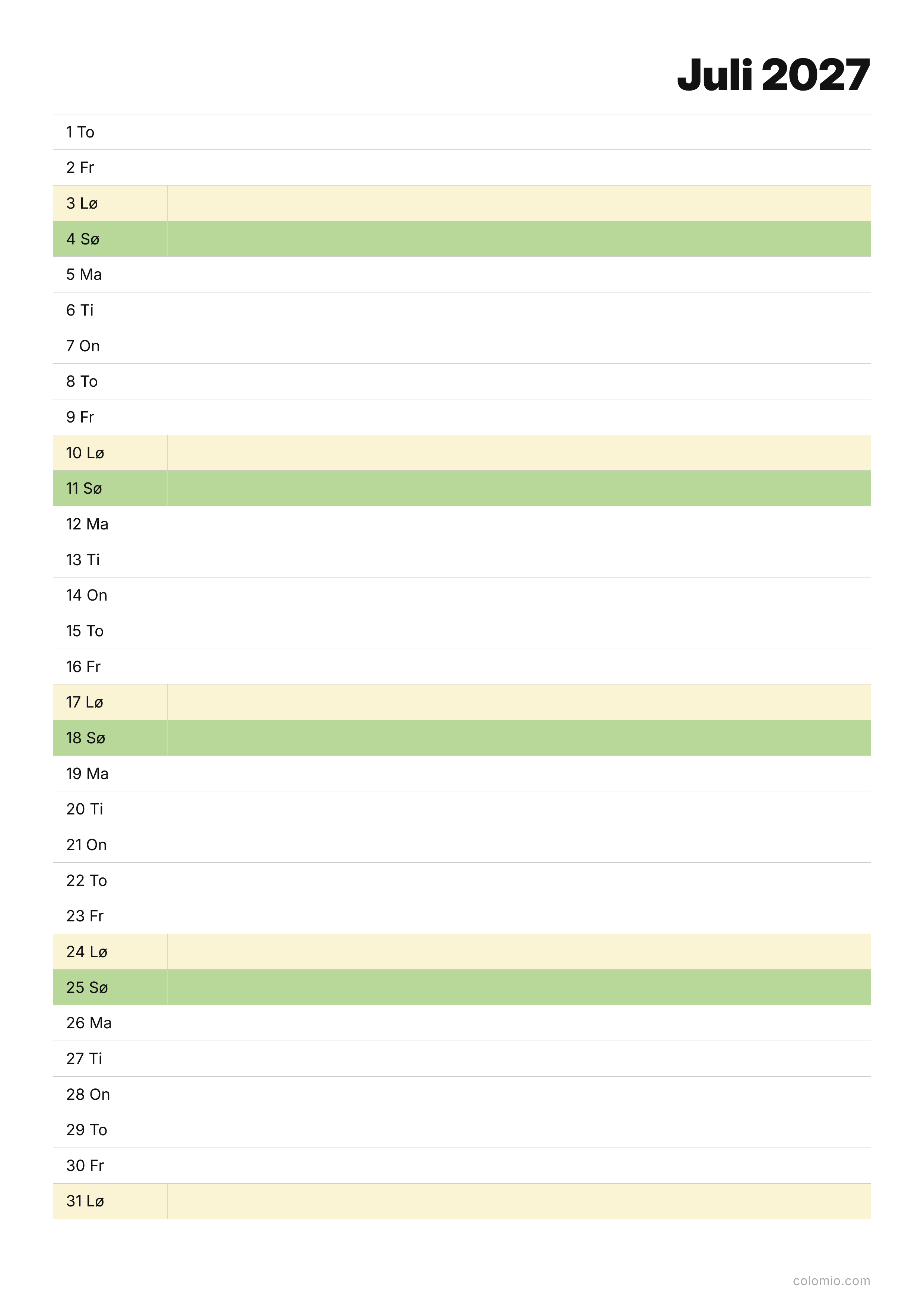This screenshot has height=1307, width=924.
Task: Click the 10 Lø date cell
Action: pos(110,453)
